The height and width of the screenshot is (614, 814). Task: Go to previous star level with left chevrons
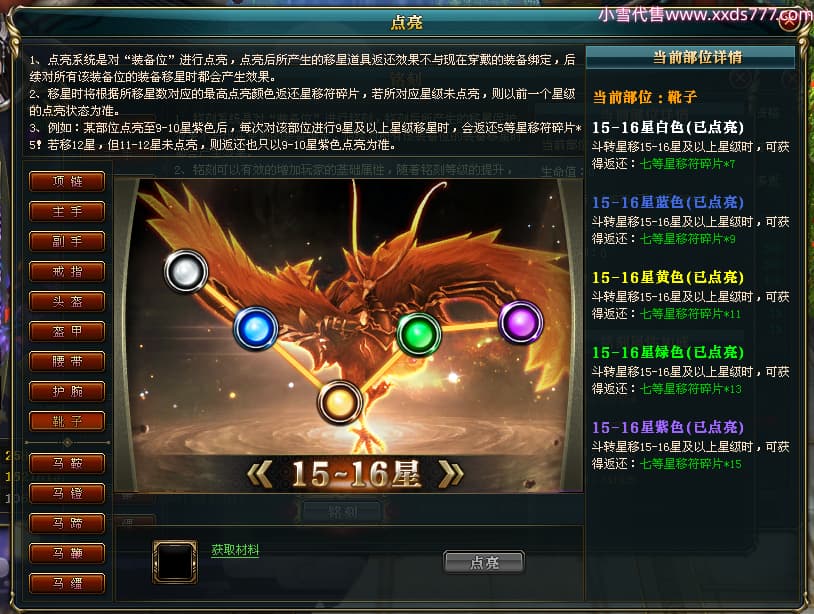pos(260,474)
